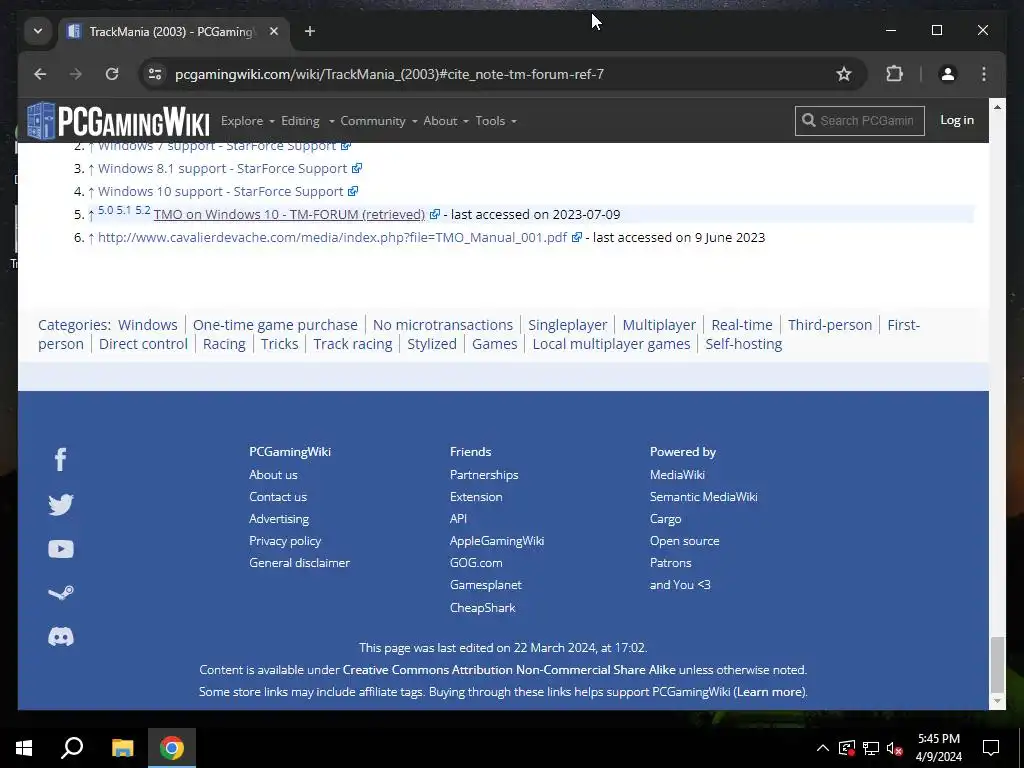Open Privacy policy footer link
This screenshot has height=768, width=1024.
(285, 541)
